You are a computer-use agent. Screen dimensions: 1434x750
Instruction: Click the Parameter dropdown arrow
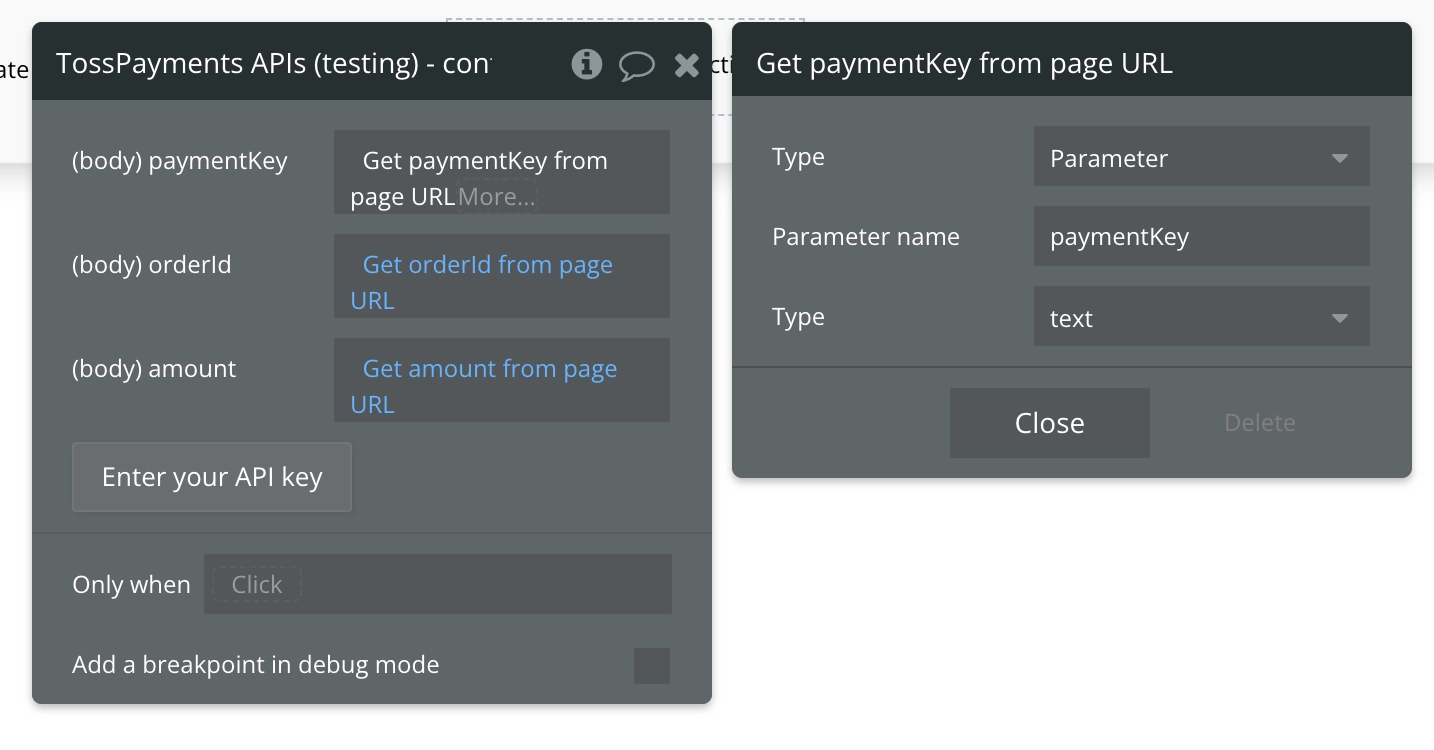coord(1340,158)
